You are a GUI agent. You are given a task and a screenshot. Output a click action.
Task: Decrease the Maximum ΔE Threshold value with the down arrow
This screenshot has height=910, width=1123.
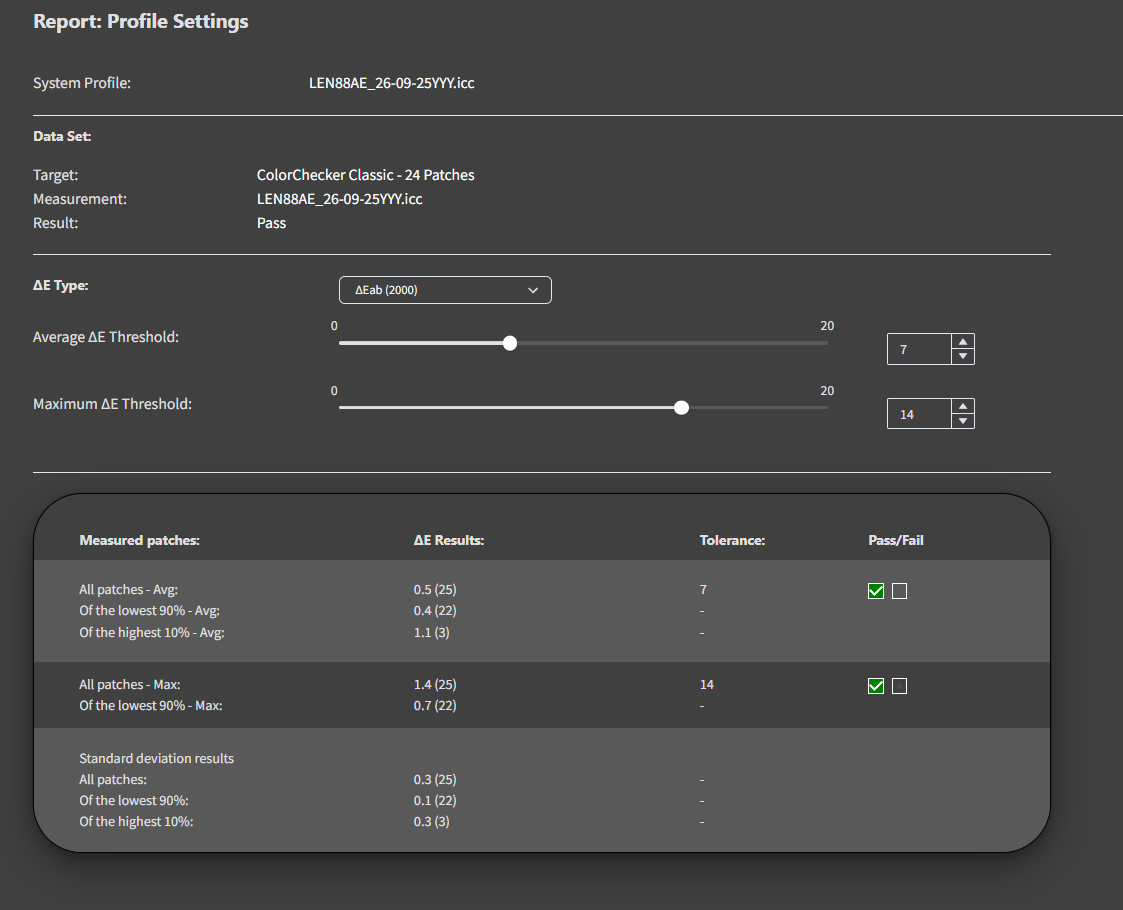click(963, 421)
